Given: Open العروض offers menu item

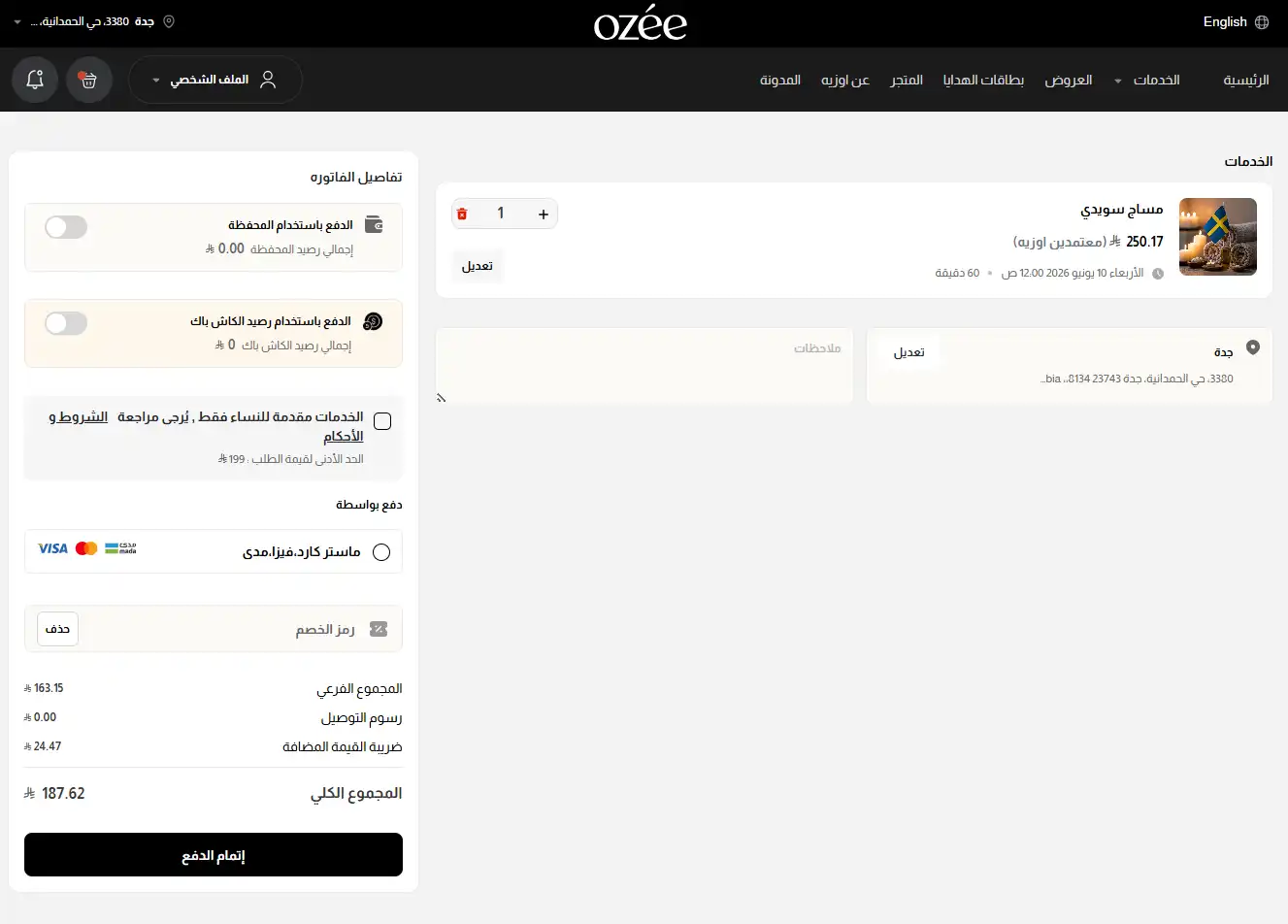Looking at the screenshot, I should pos(1069,80).
